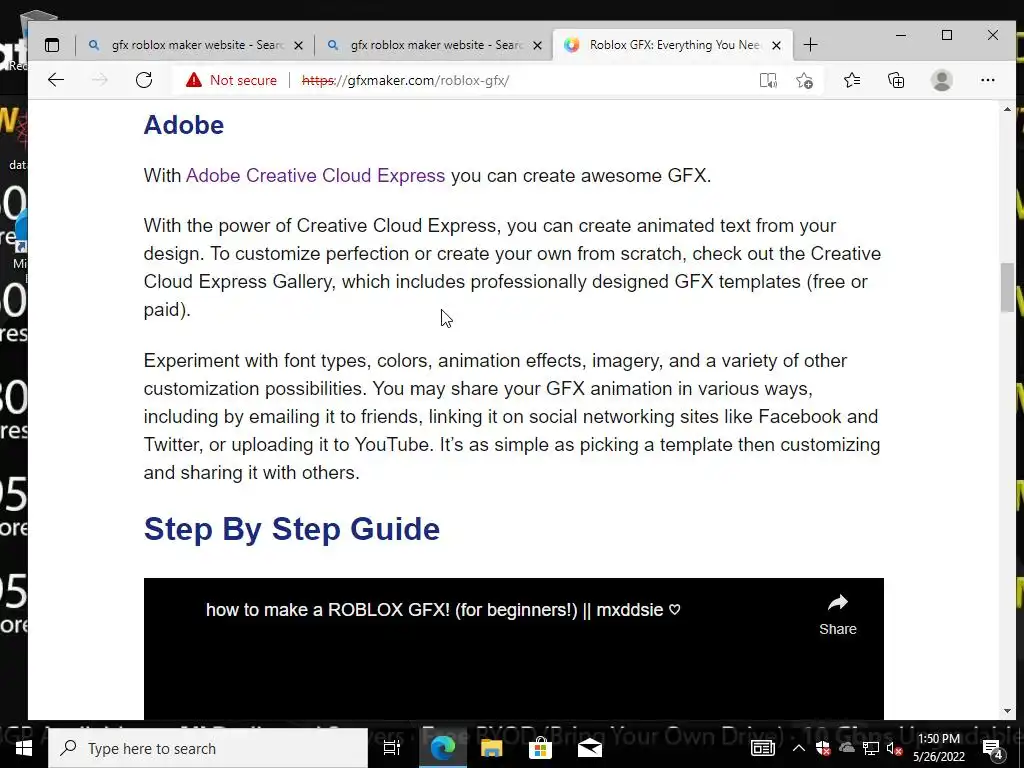This screenshot has height=768, width=1024.
Task: Open the network tray icon
Action: [871, 748]
